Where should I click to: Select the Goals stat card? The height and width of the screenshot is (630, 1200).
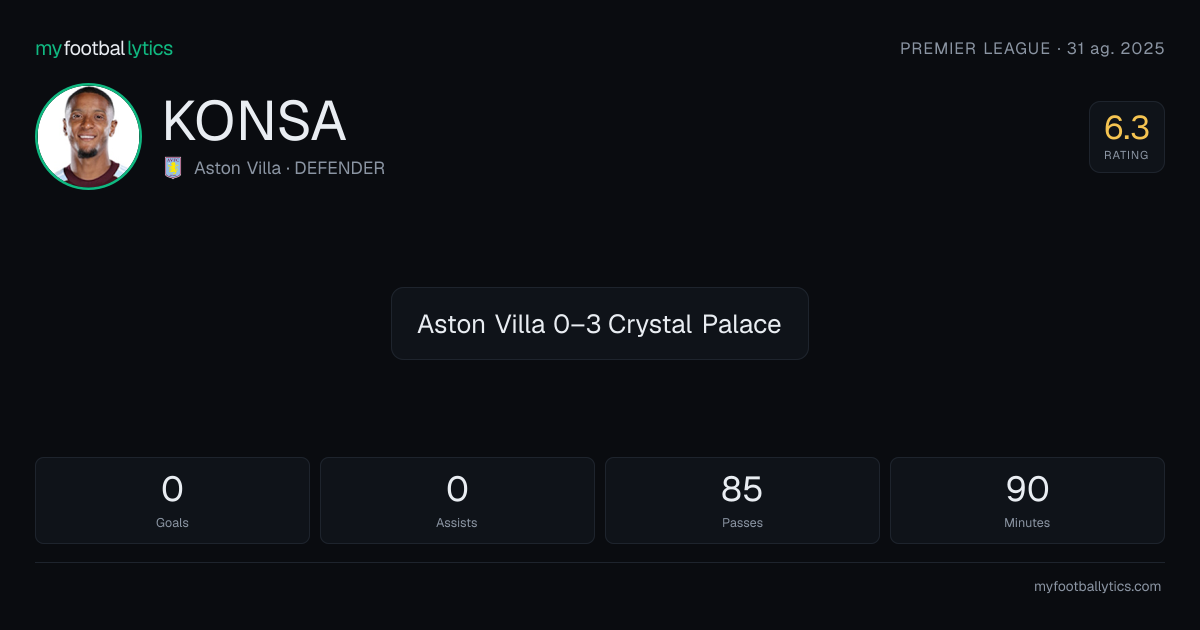172,500
